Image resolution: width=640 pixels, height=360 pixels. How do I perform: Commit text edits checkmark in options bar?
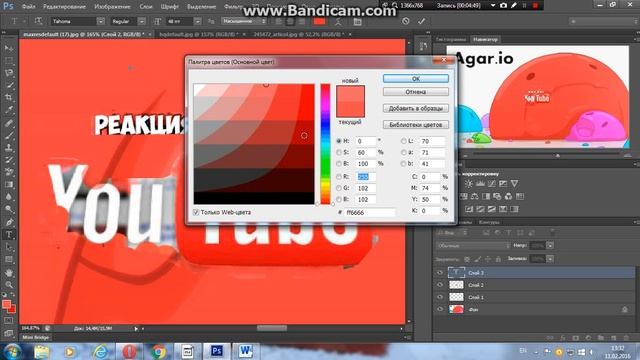[x=421, y=21]
